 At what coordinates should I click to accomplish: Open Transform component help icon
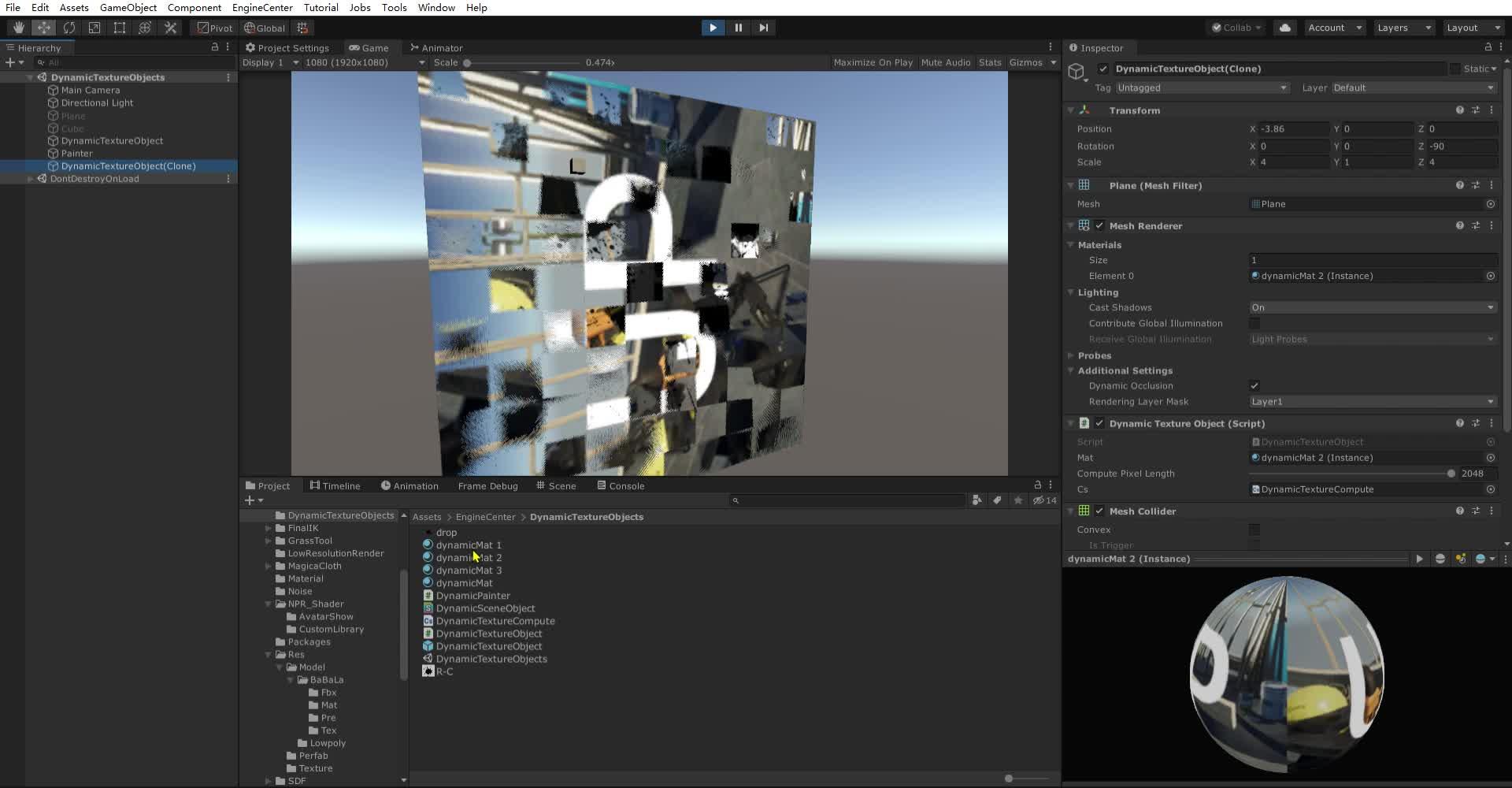[1459, 110]
